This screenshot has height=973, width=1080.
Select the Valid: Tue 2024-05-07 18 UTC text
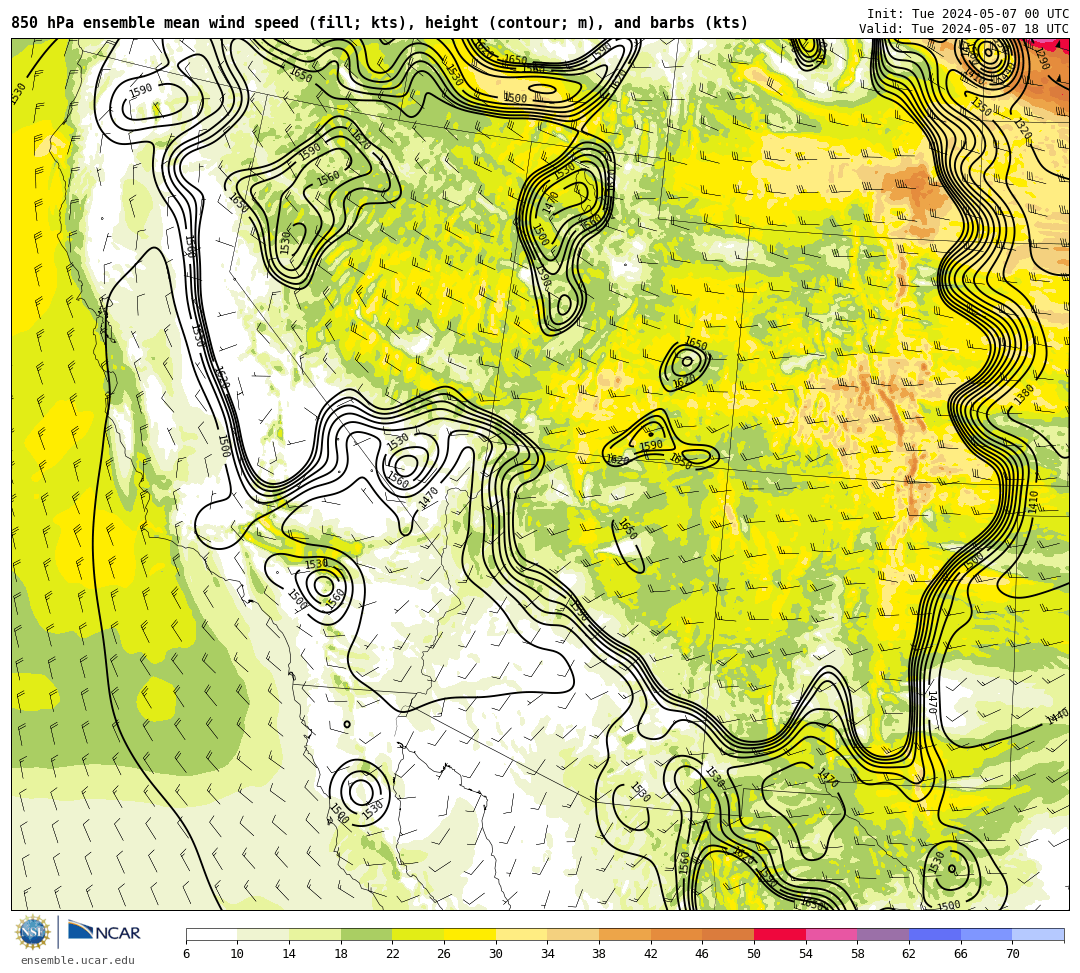(x=964, y=29)
